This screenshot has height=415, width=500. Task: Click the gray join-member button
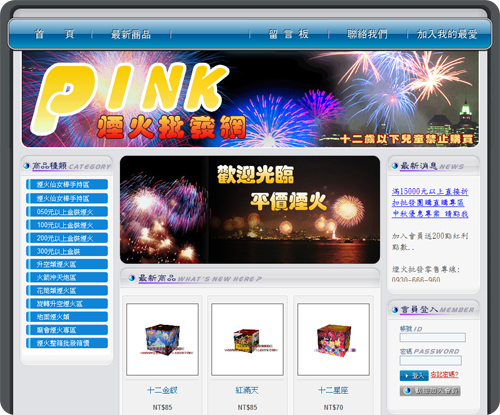tap(430, 391)
